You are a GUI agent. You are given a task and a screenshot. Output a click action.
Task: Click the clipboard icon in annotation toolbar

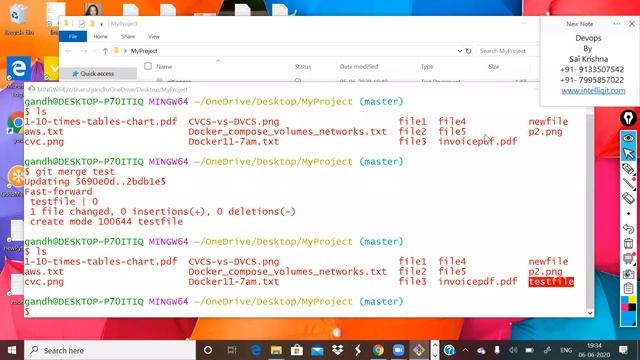pyautogui.click(x=628, y=288)
